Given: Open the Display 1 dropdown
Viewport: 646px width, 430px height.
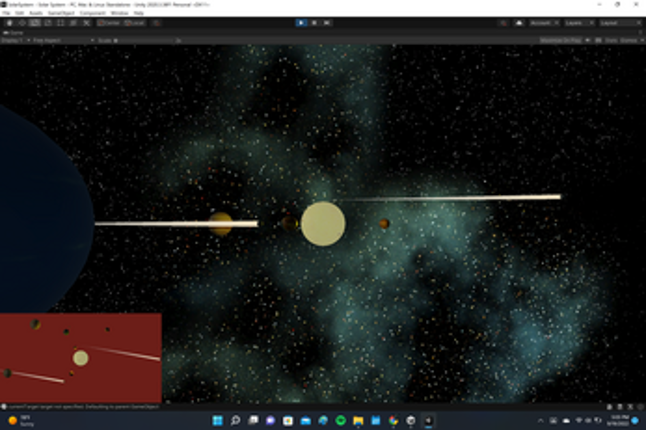Looking at the screenshot, I should (x=16, y=40).
